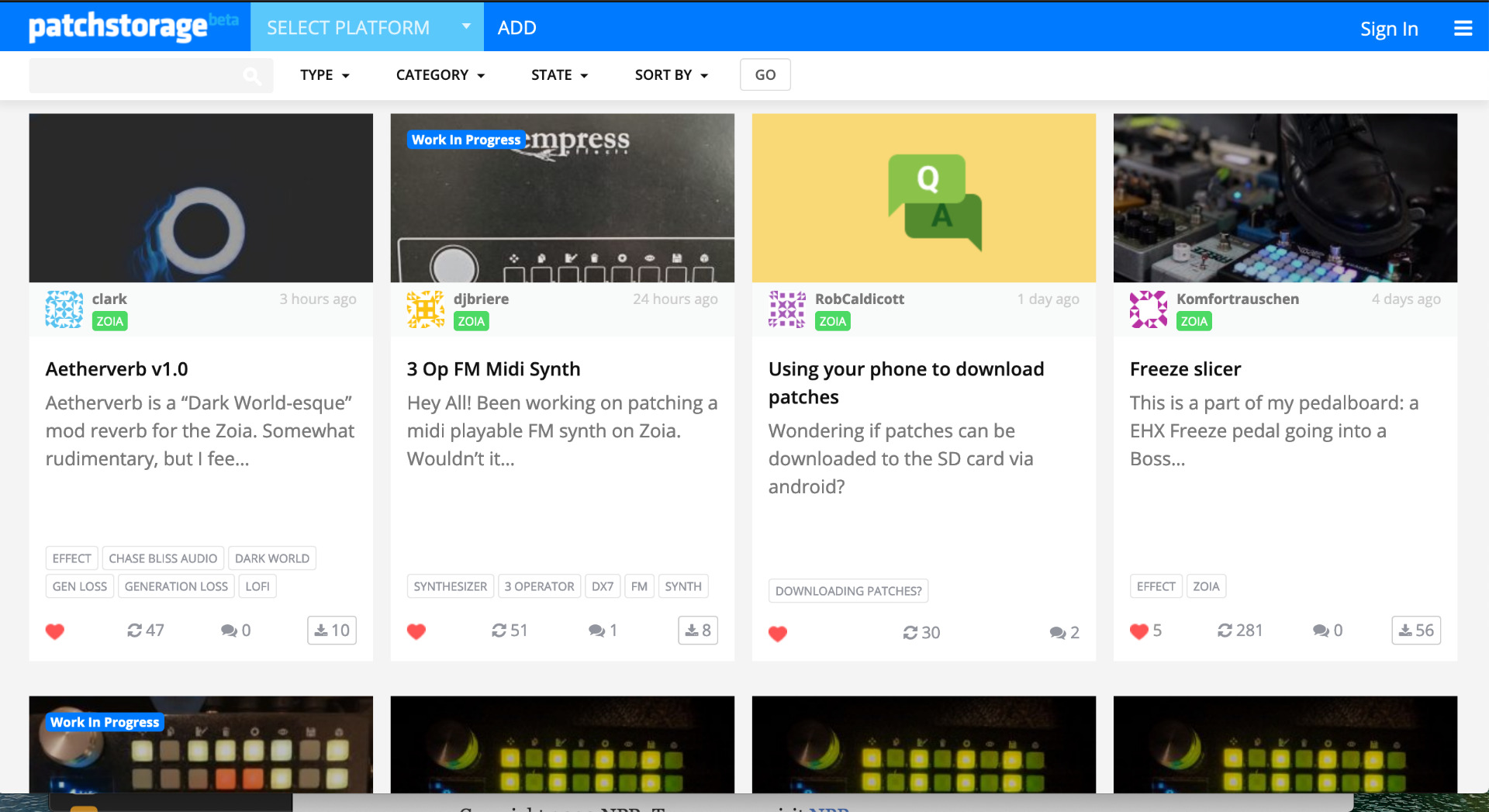Like the Aetherverb v1.0 patch with heart
This screenshot has width=1489, height=812.
[55, 631]
